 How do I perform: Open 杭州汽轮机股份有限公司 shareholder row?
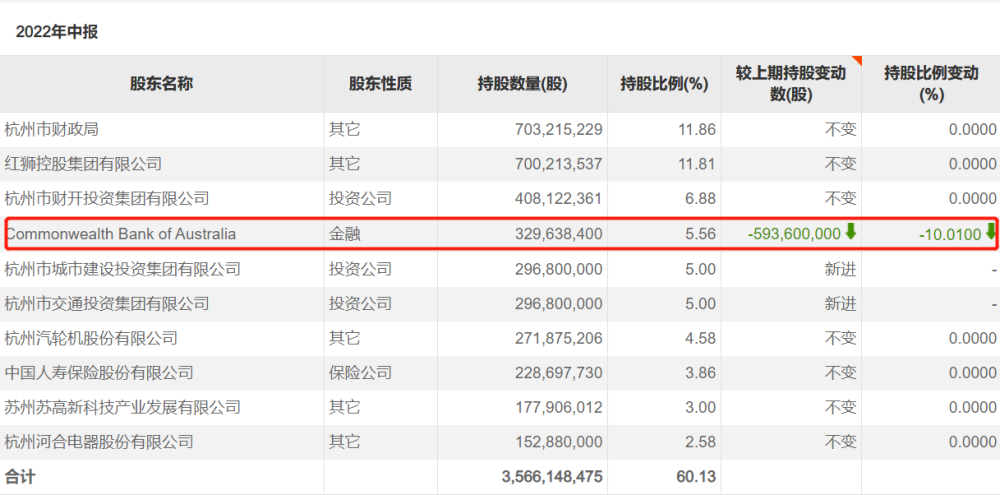pyautogui.click(x=91, y=339)
